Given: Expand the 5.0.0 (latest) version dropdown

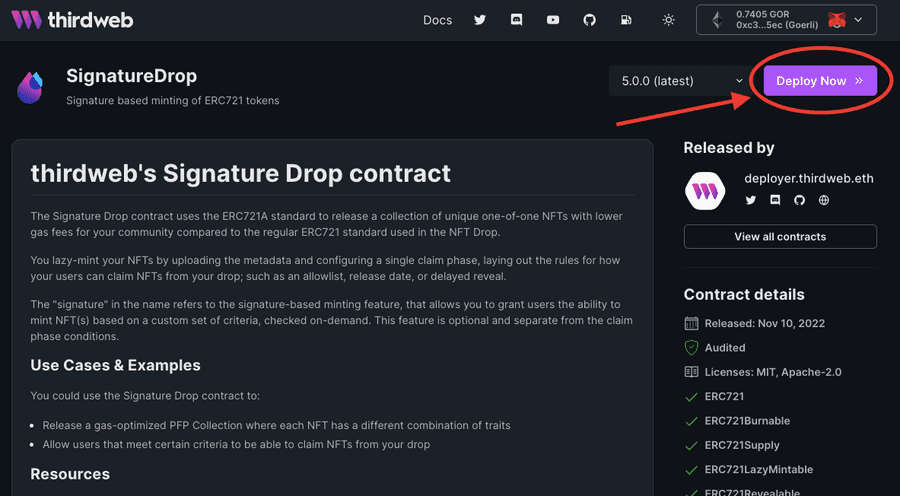Looking at the screenshot, I should click(x=681, y=81).
